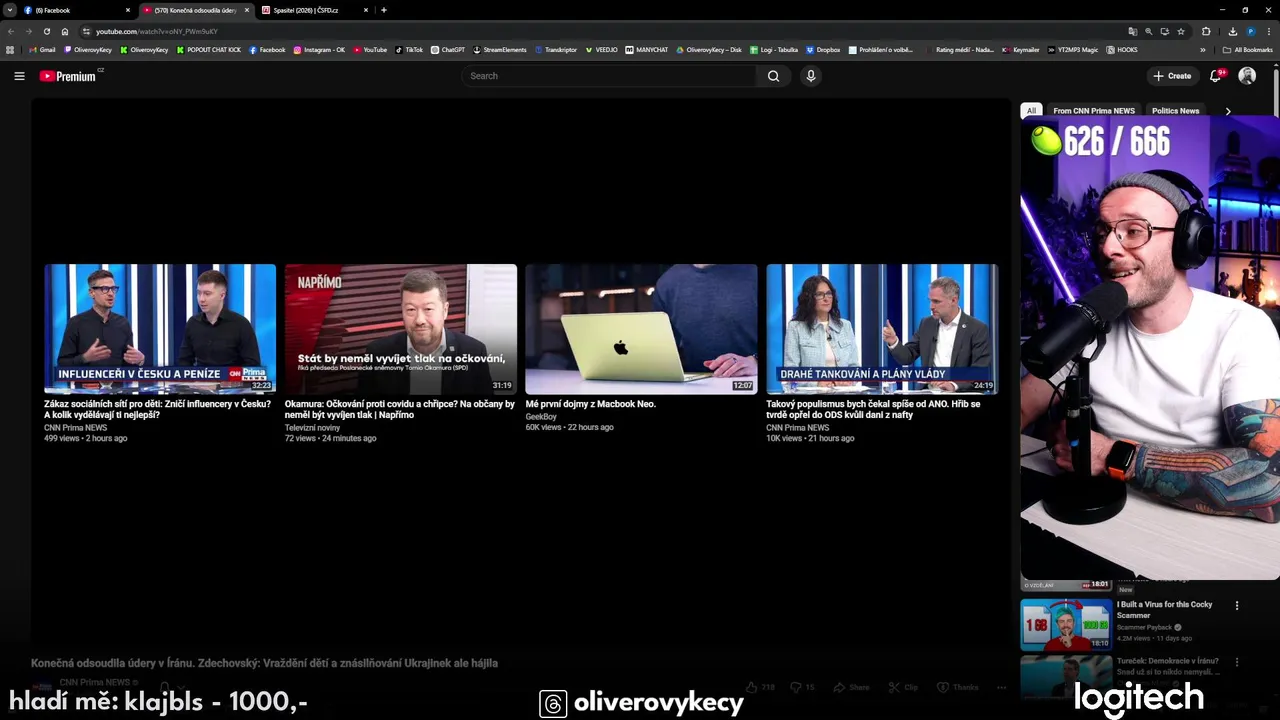Click the Thanks button below video
This screenshot has height=720, width=1280.
pos(958,687)
